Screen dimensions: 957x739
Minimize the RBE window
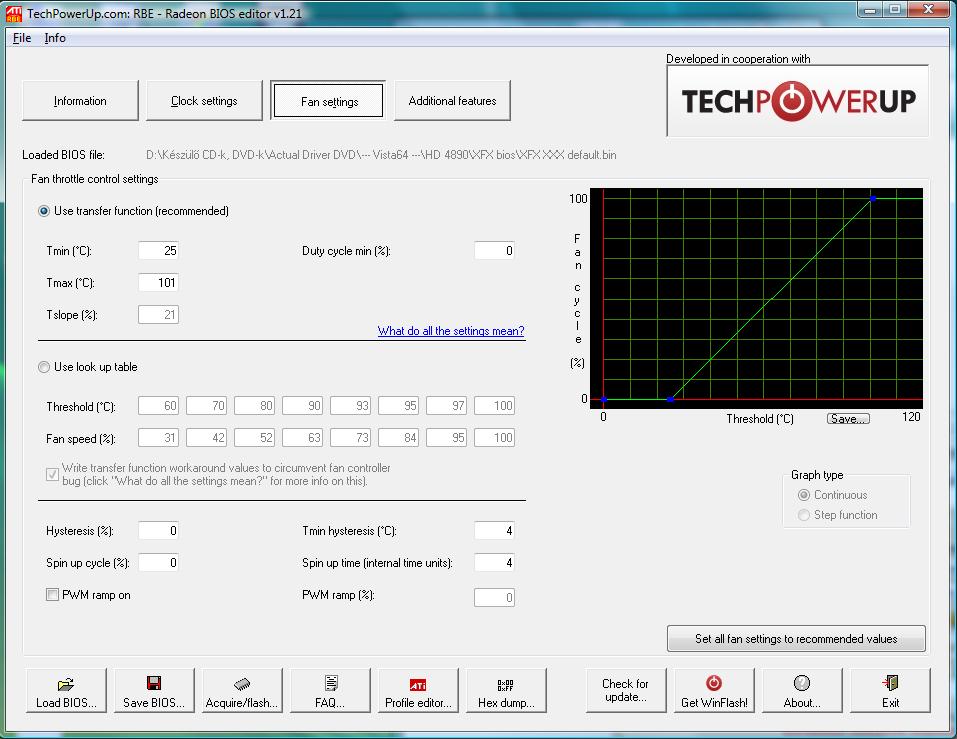pos(870,10)
